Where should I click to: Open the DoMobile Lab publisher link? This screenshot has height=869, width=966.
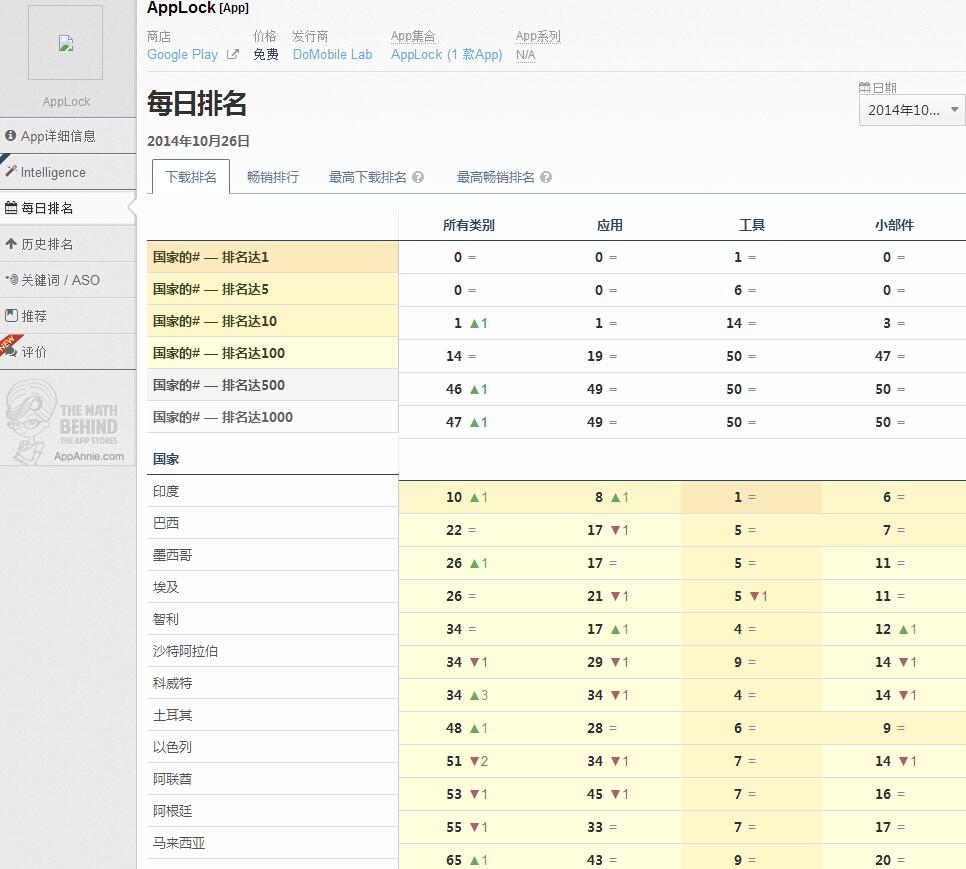(x=332, y=54)
